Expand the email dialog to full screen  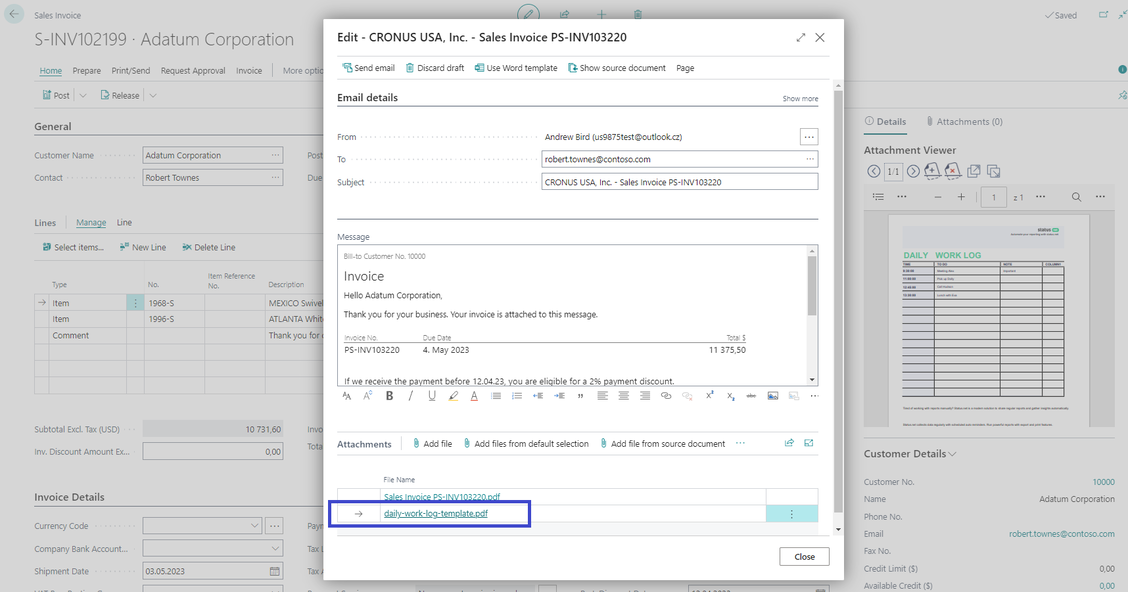pos(800,37)
